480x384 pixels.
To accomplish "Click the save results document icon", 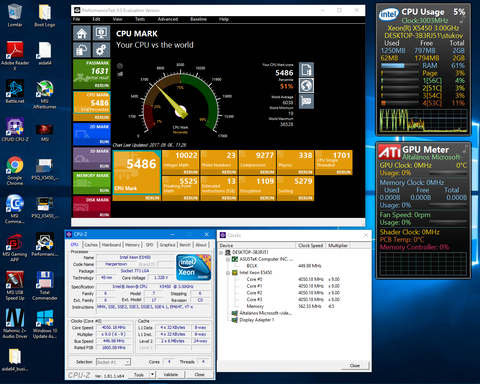I will (x=306, y=70).
